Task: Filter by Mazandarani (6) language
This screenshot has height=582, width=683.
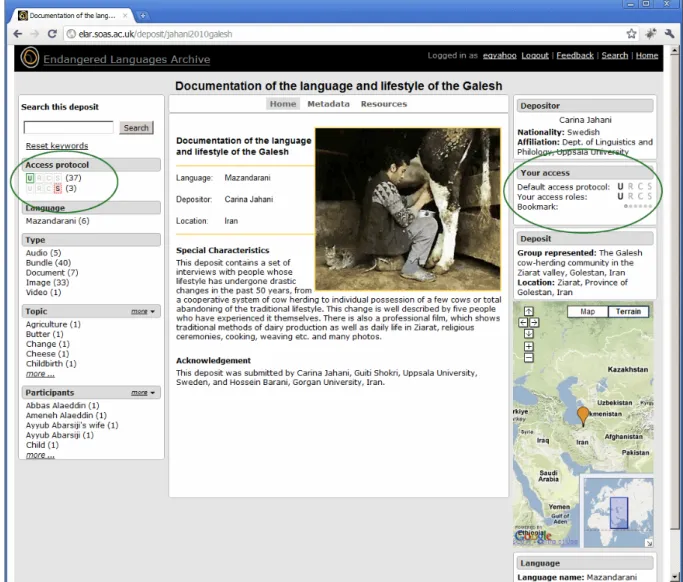Action: click(x=57, y=221)
